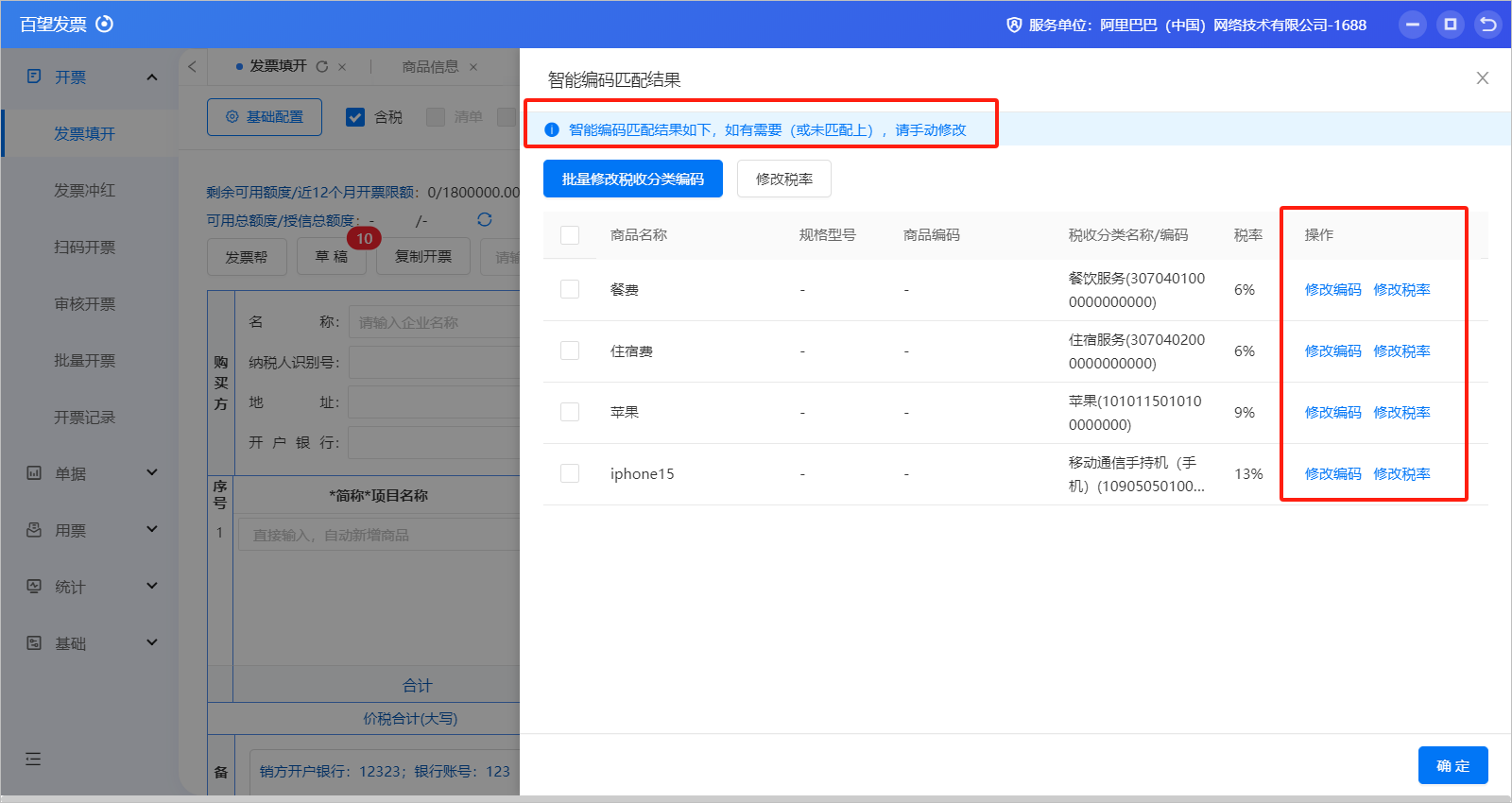Tick the select-all checkbox in table header
This screenshot has width=1512, height=803.
pyautogui.click(x=570, y=235)
